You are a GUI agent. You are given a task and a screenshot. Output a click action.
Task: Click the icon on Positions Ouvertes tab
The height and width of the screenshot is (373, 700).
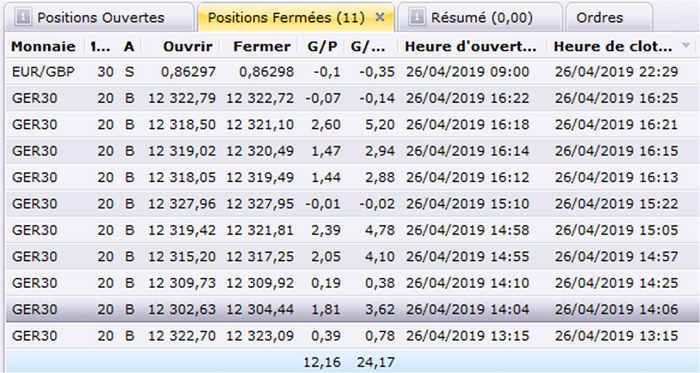point(23,17)
